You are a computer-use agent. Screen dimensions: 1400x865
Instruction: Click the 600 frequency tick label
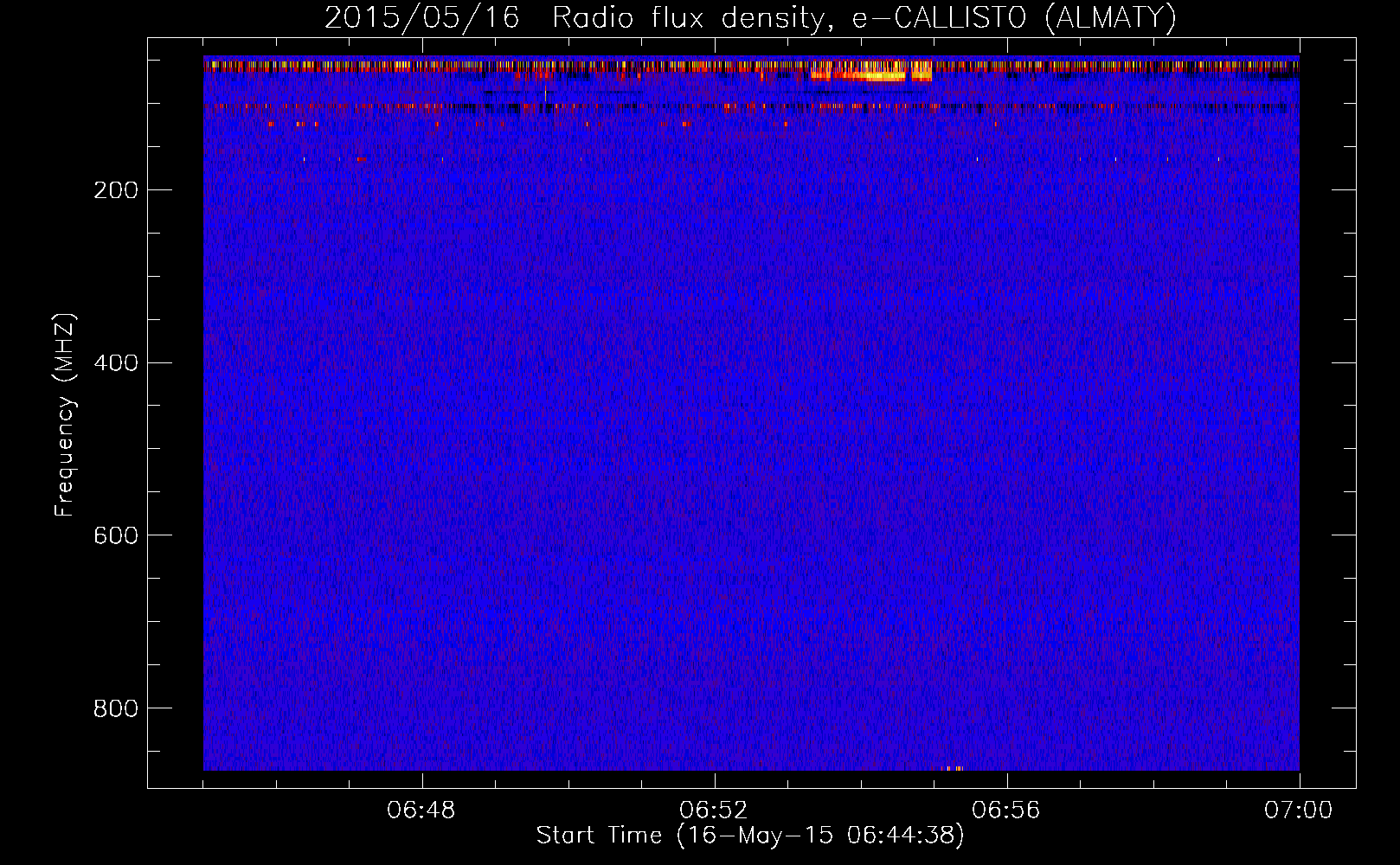pos(116,535)
